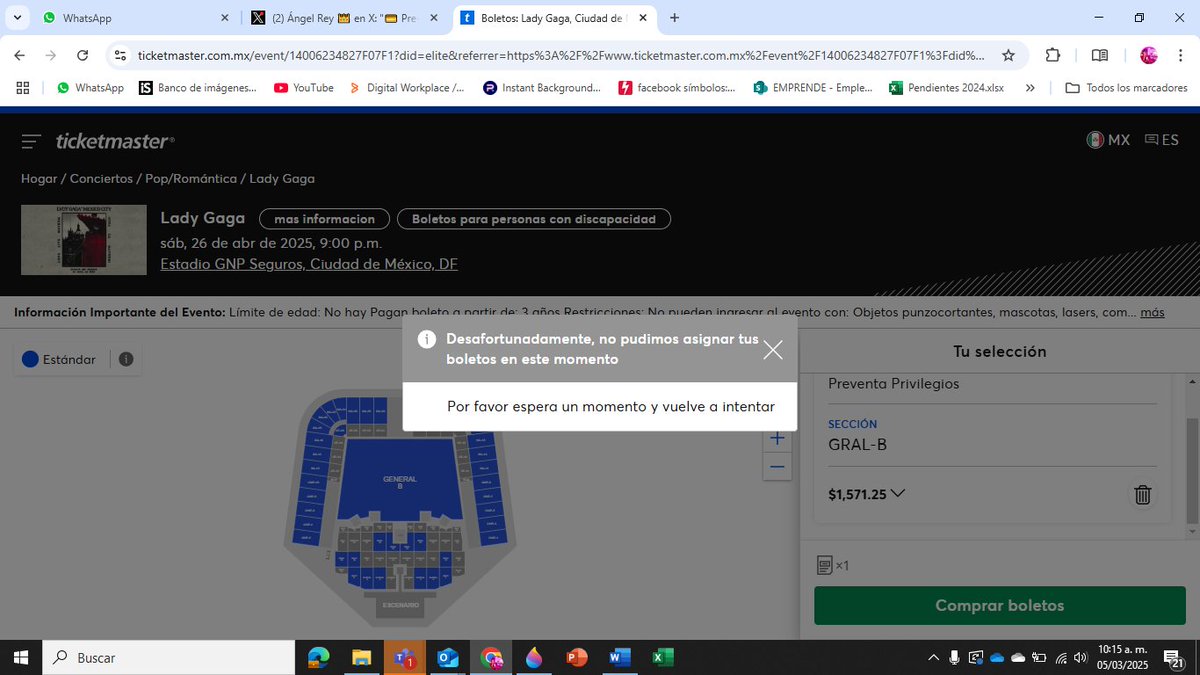
Task: Zoom in on the stadium seat map
Action: (778, 438)
